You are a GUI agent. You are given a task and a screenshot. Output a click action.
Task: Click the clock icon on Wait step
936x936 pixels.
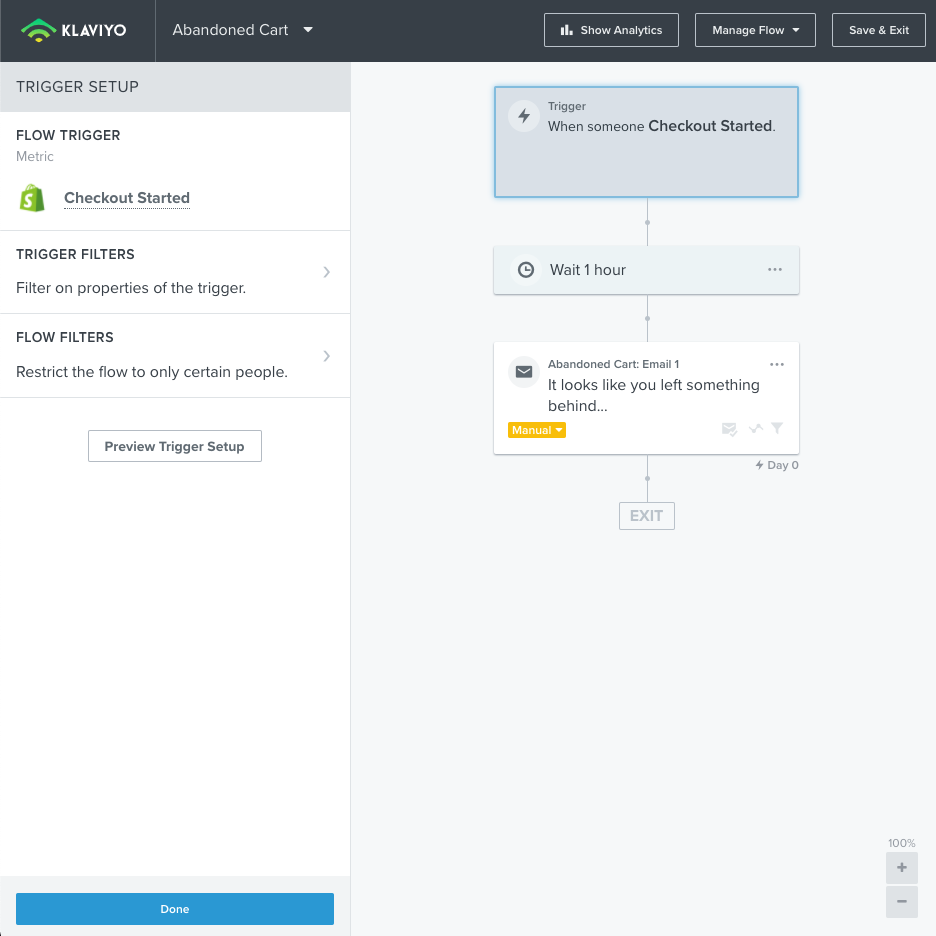[525, 270]
